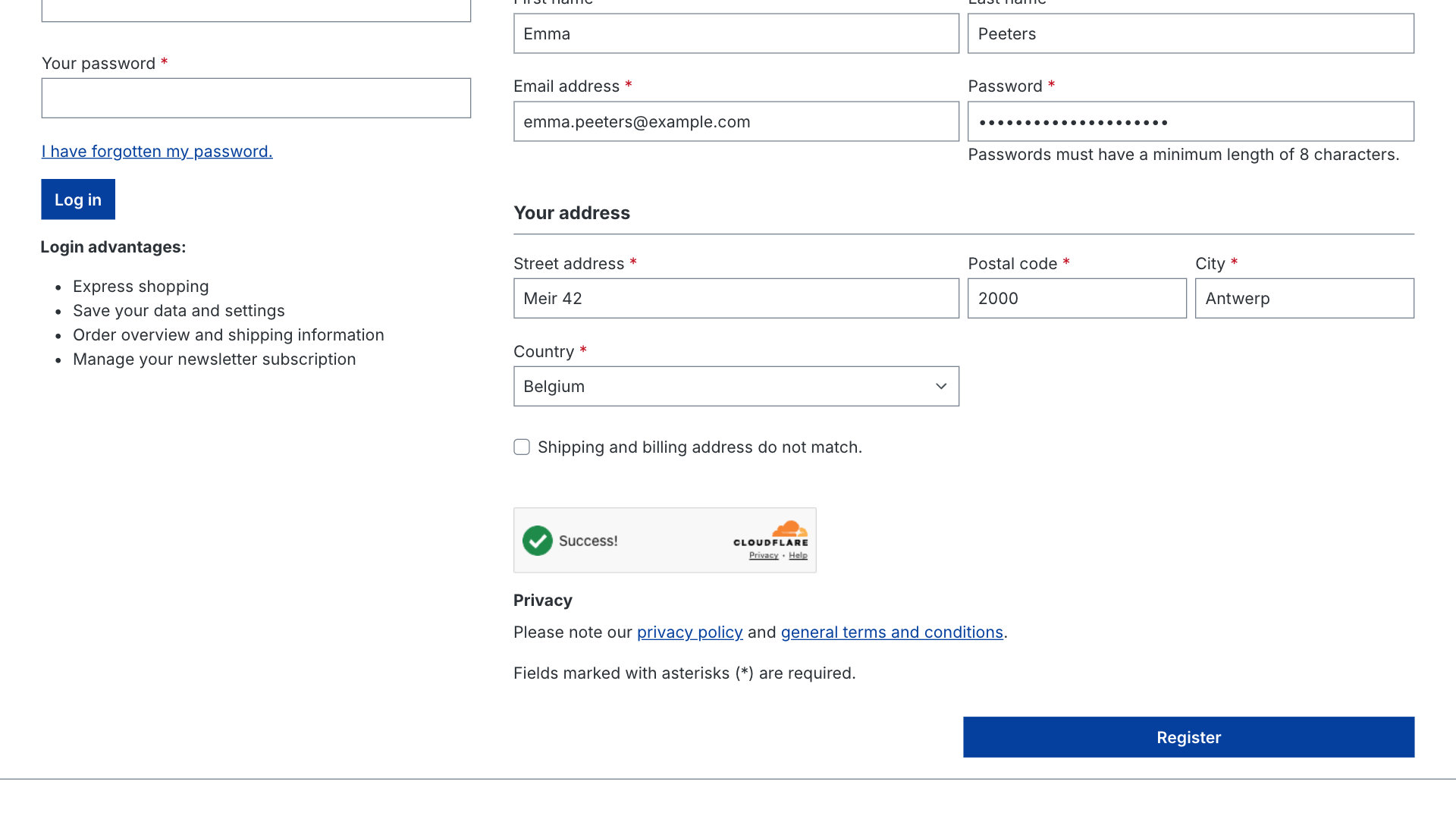Click 'Express shopping' list item text
Image resolution: width=1456 pixels, height=819 pixels.
(141, 287)
